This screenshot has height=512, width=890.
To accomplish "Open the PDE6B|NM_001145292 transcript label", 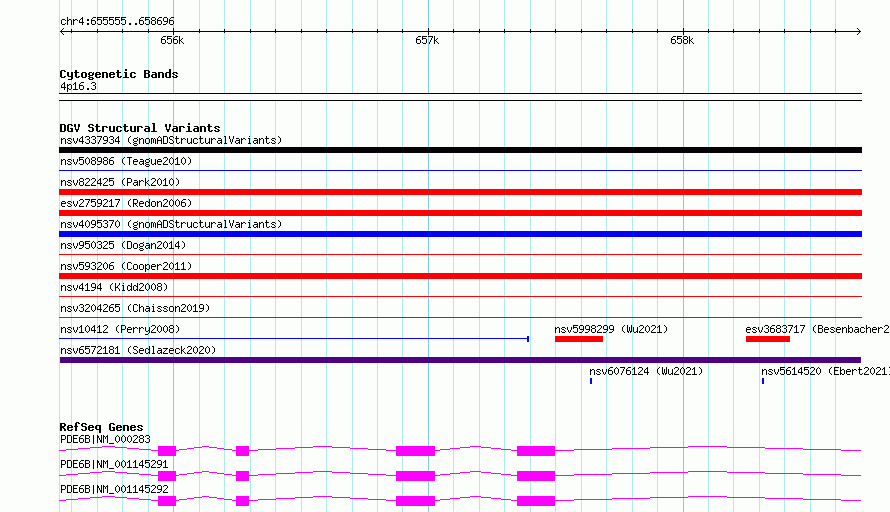I will (x=114, y=489).
